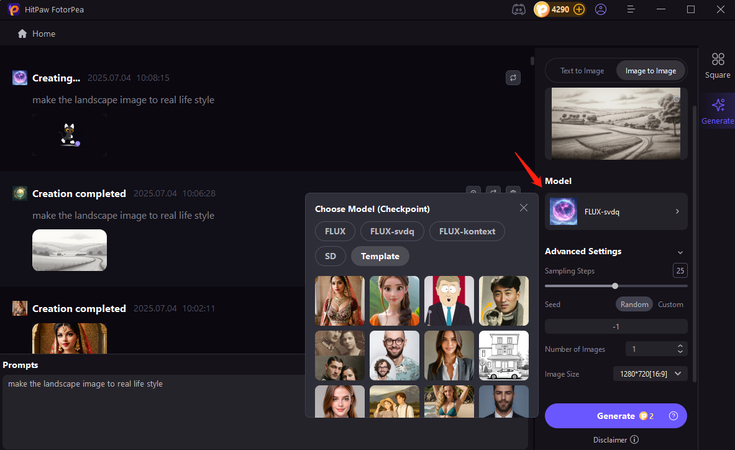Screen dimensions: 735x450
Task: Set Seed mode to Random
Action: pyautogui.click(x=634, y=304)
